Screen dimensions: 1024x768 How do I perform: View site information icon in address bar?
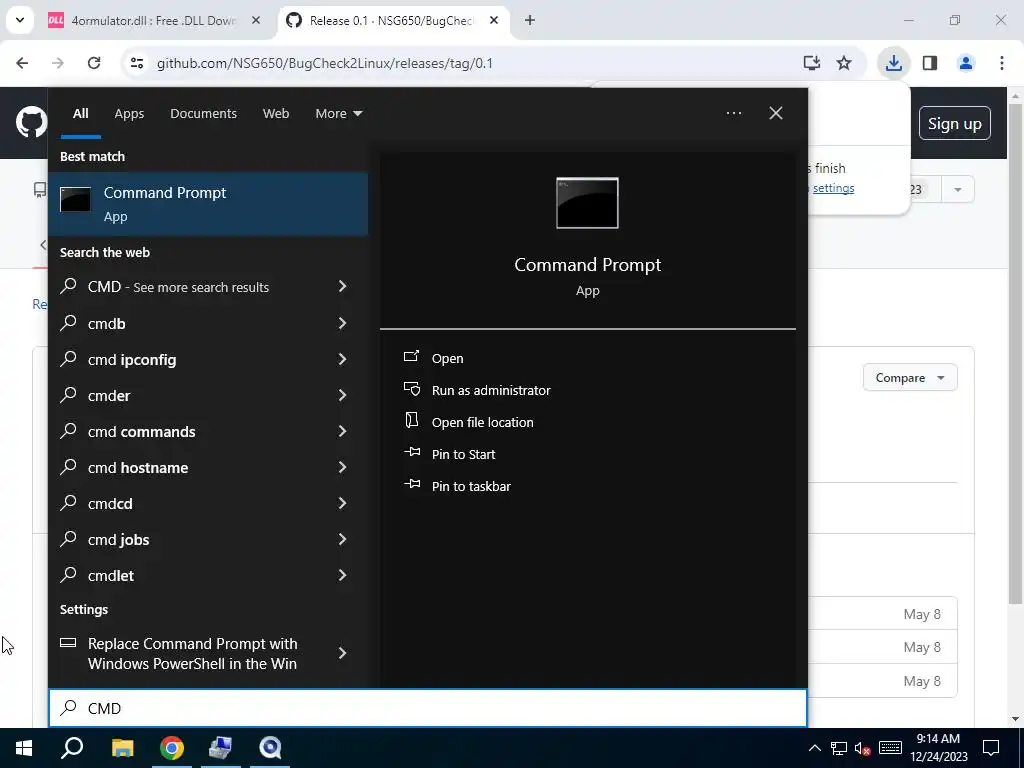[x=137, y=63]
